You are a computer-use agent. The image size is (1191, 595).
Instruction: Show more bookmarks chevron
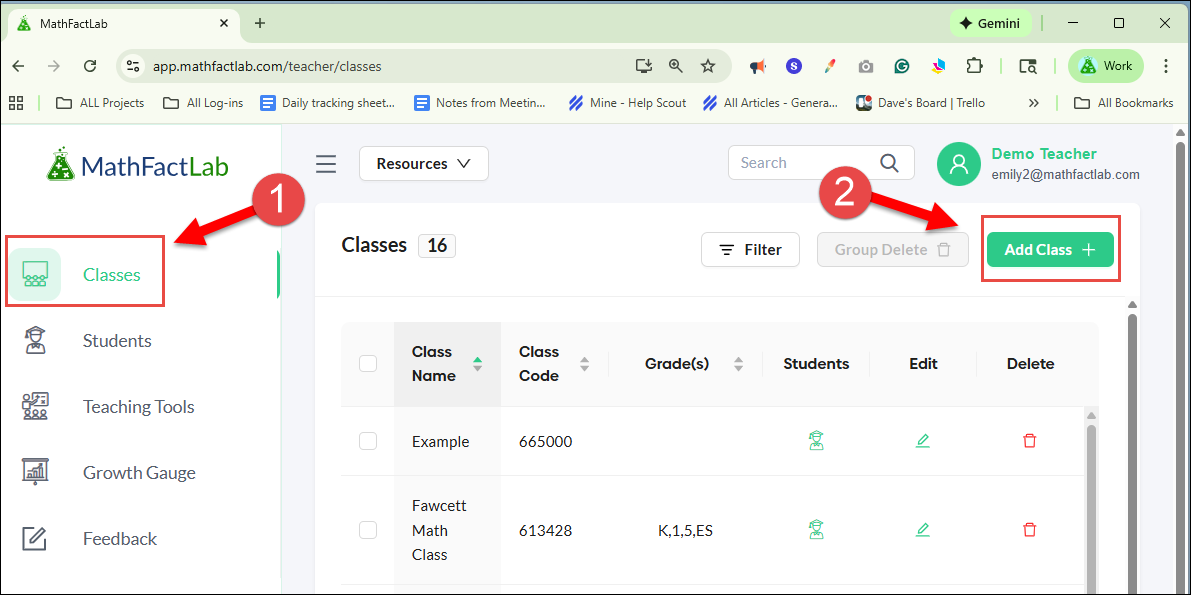pyautogui.click(x=1033, y=103)
